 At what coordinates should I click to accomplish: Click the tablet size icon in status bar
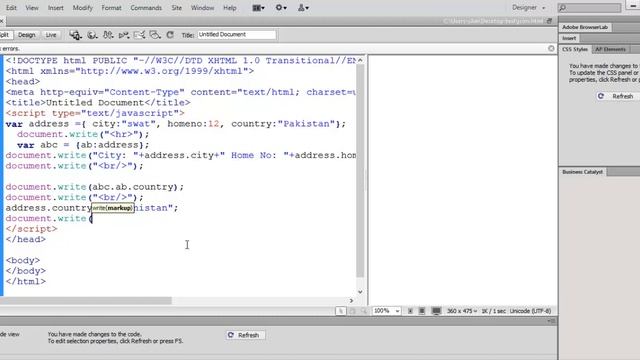[422, 311]
